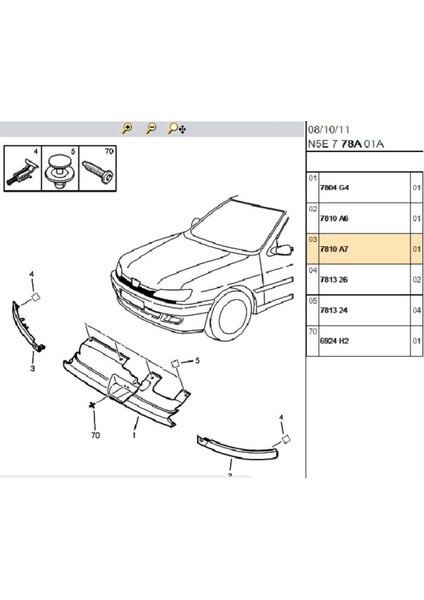424x600 pixels.
Task: Click the front grille panel part drawing
Action: click(126, 381)
